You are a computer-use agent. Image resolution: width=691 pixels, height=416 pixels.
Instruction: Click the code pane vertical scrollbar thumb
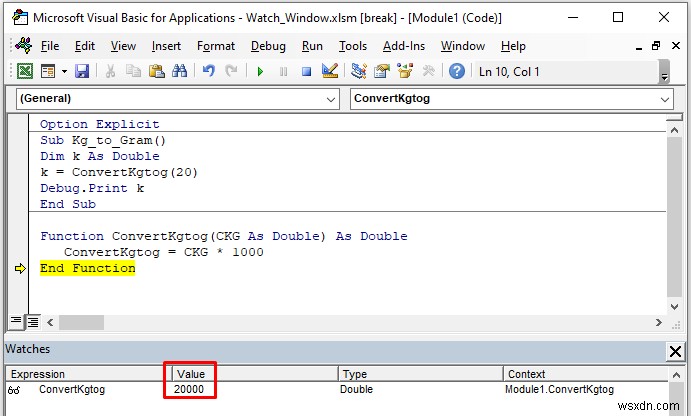tap(674, 217)
